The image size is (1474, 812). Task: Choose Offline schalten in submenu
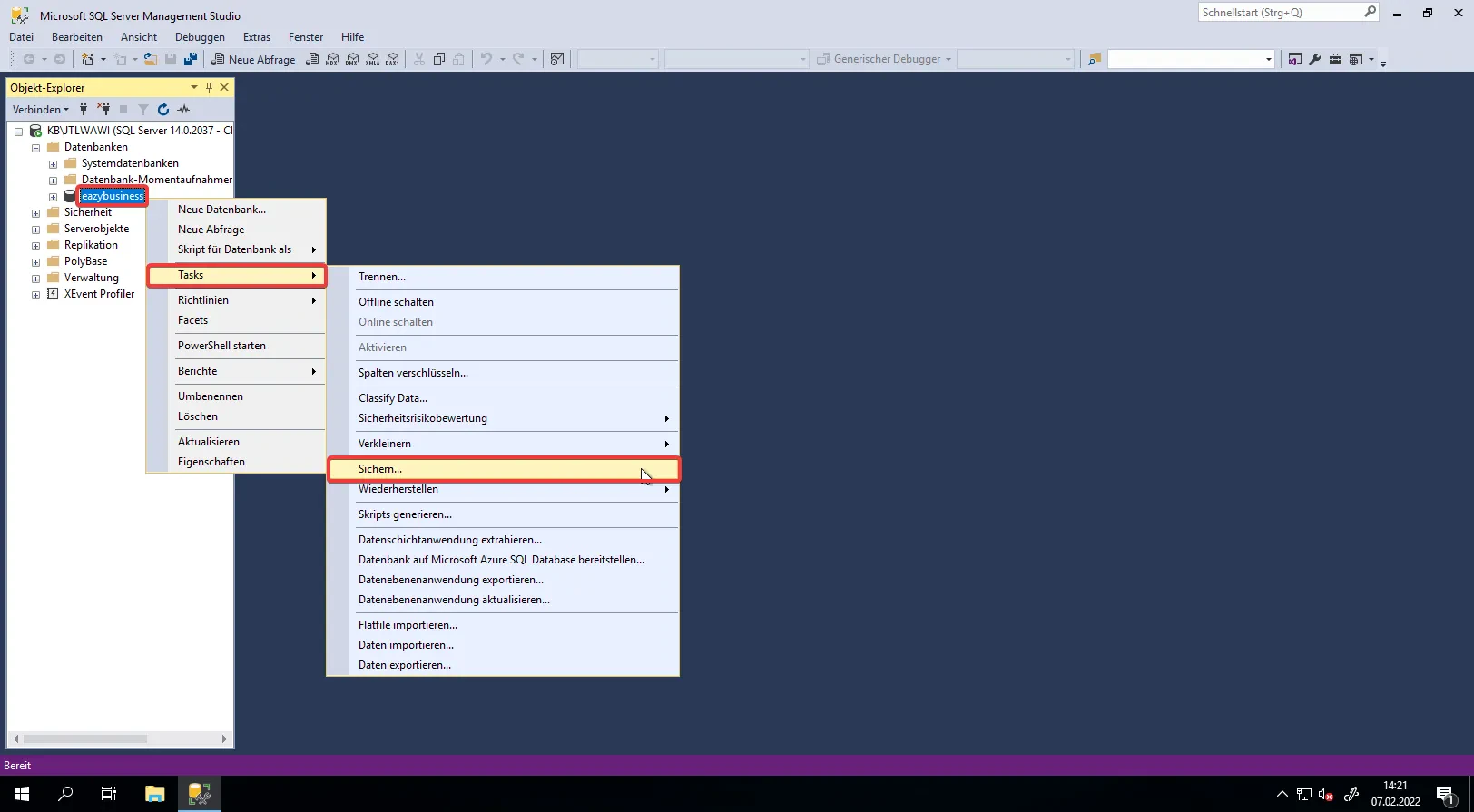click(503, 302)
